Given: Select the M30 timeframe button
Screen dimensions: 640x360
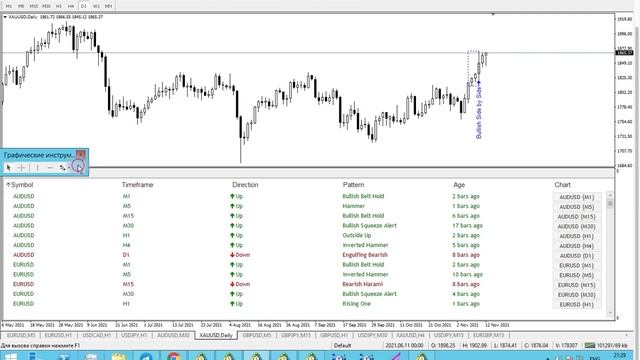Looking at the screenshot, I should click(47, 6).
